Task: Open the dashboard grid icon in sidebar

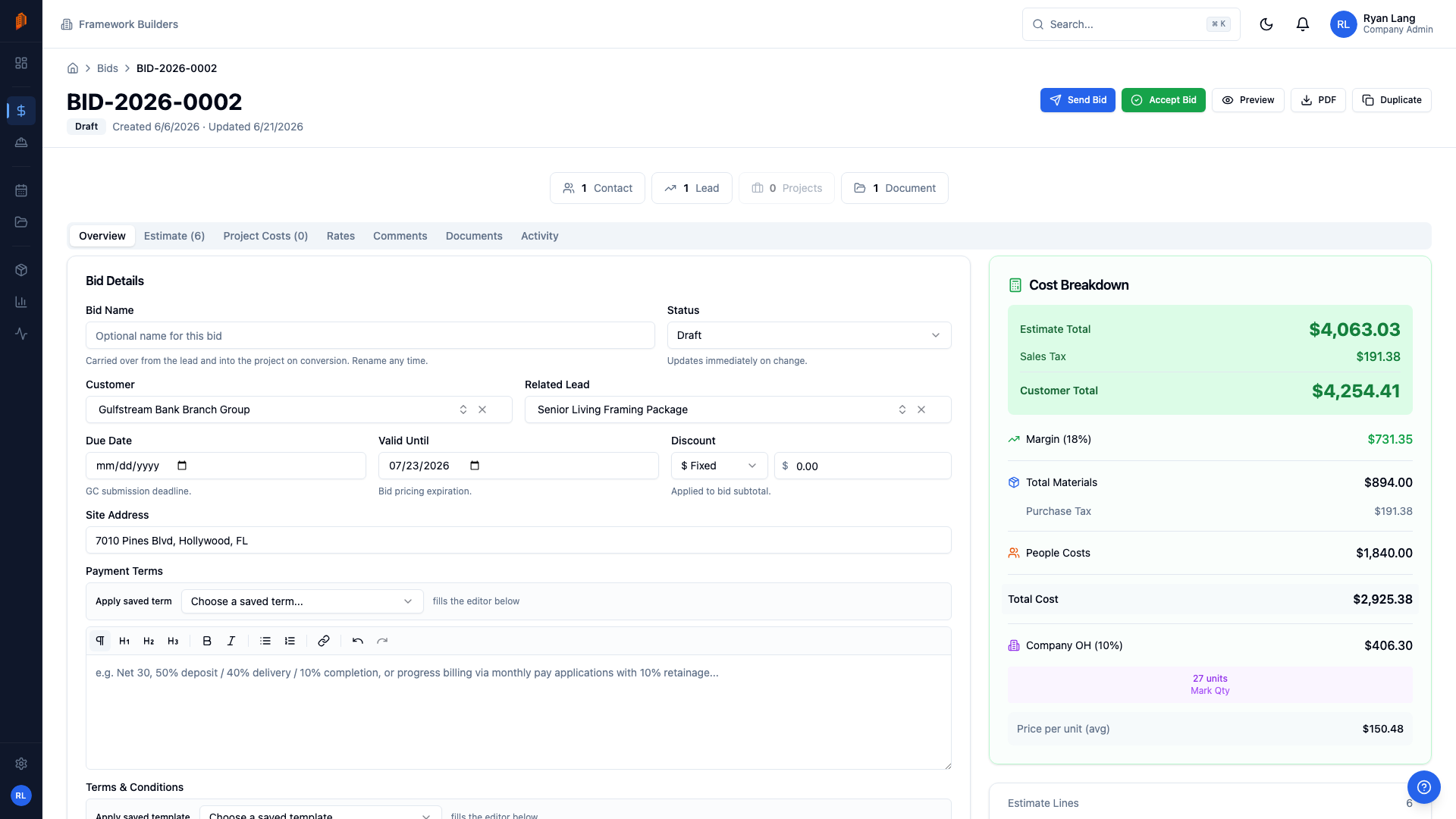Action: [21, 63]
